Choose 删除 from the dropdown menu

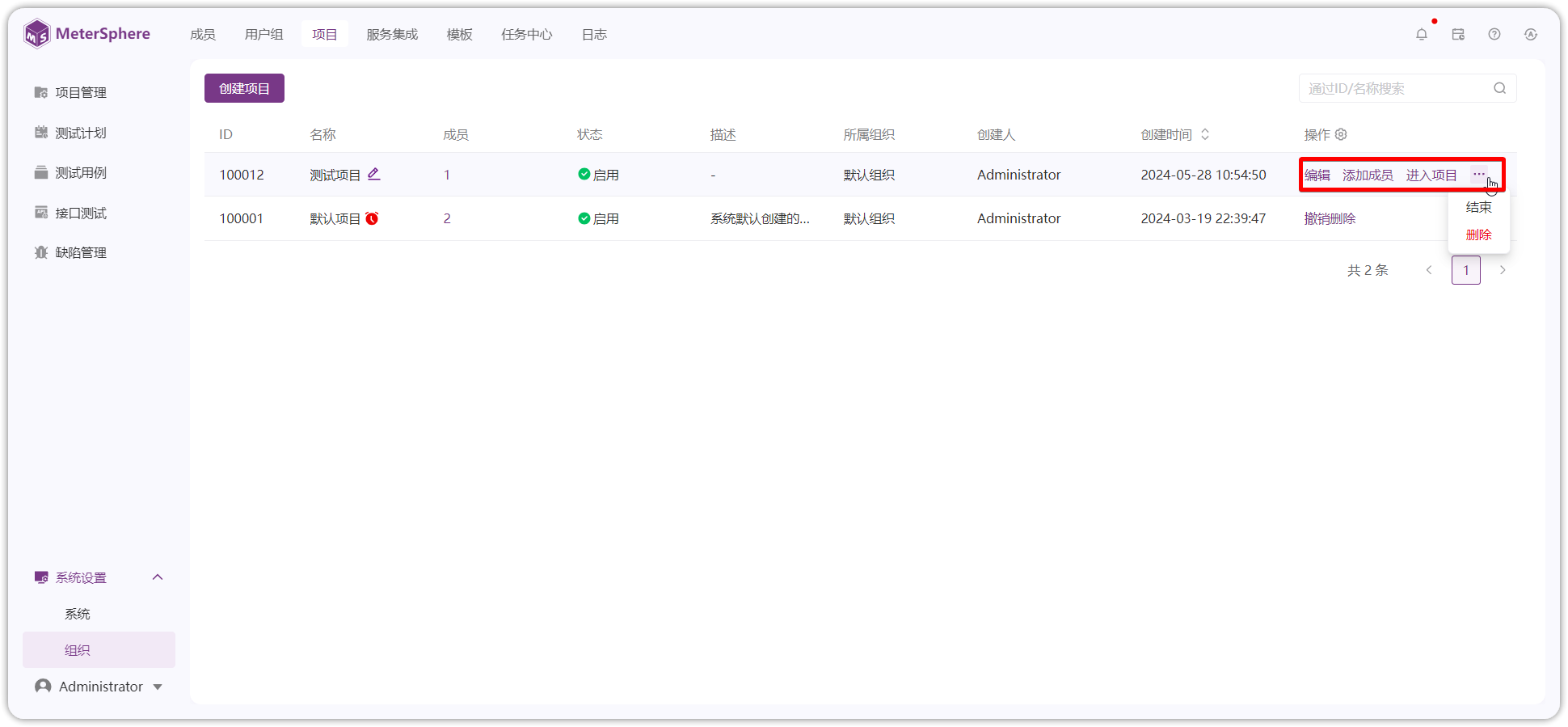(1479, 235)
